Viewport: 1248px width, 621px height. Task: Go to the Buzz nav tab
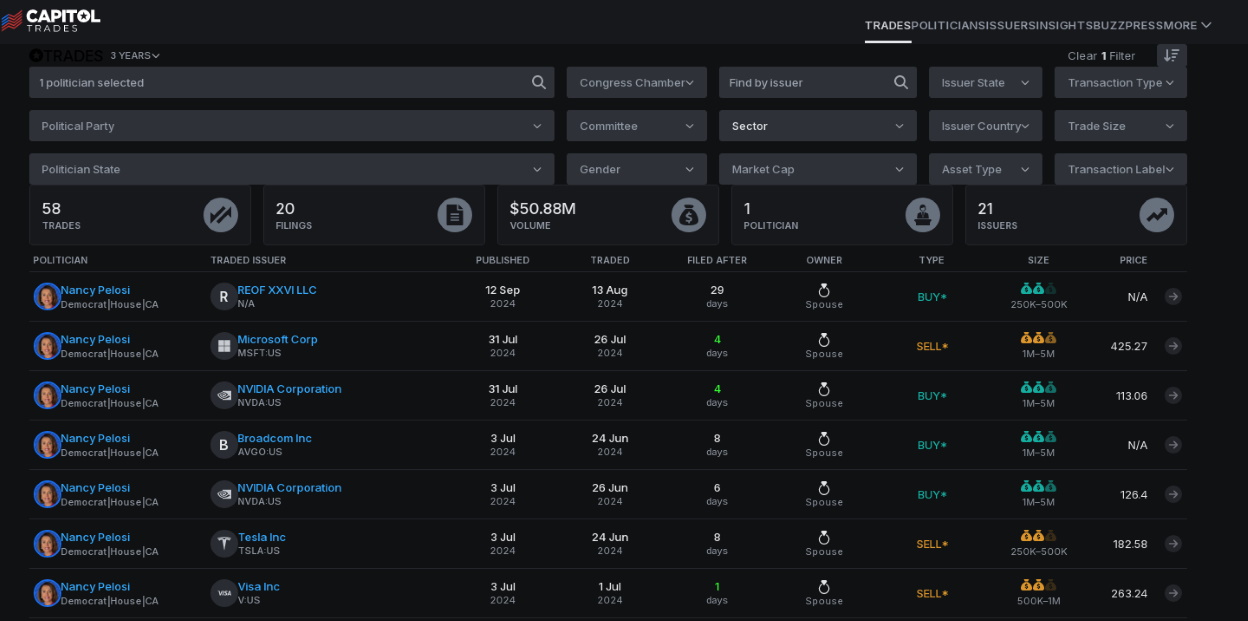(x=1109, y=25)
